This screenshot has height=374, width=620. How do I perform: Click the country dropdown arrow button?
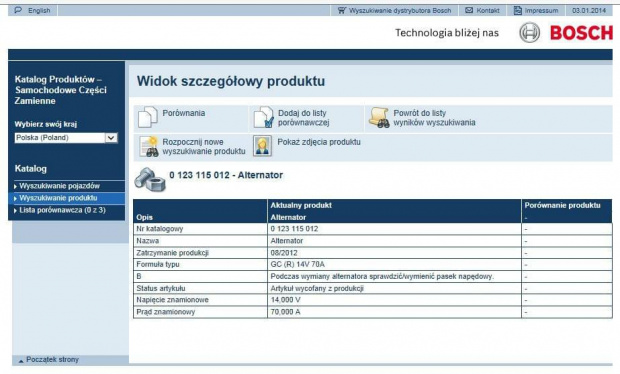pyautogui.click(x=111, y=138)
